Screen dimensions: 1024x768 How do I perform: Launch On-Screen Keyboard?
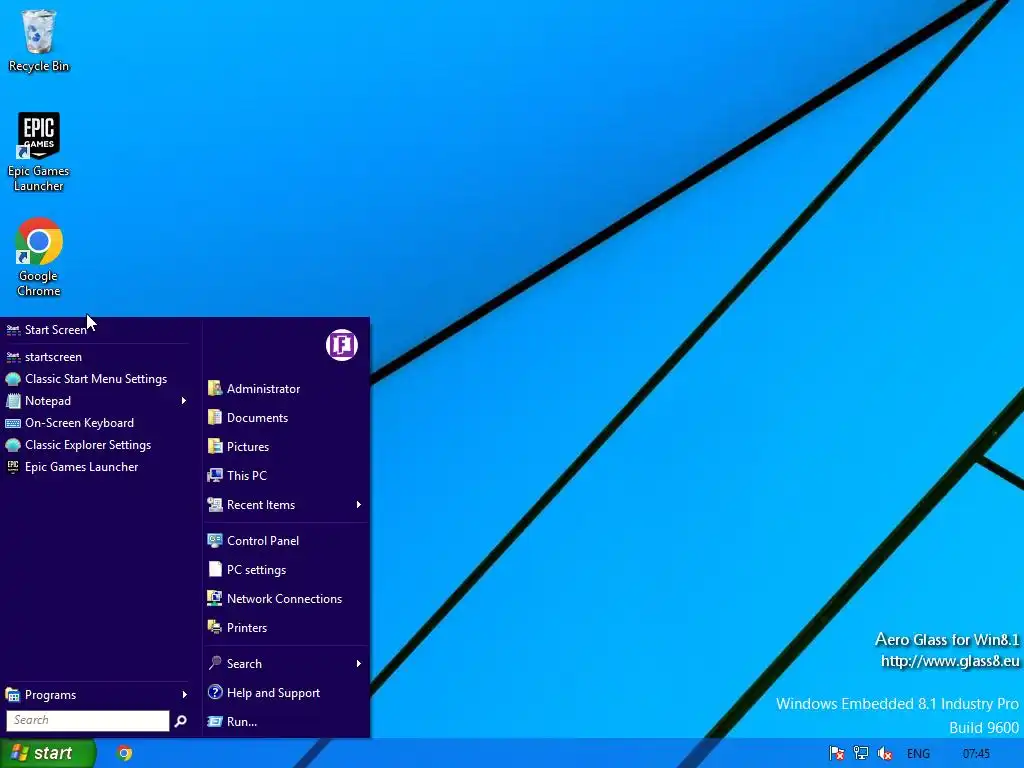tap(97, 423)
